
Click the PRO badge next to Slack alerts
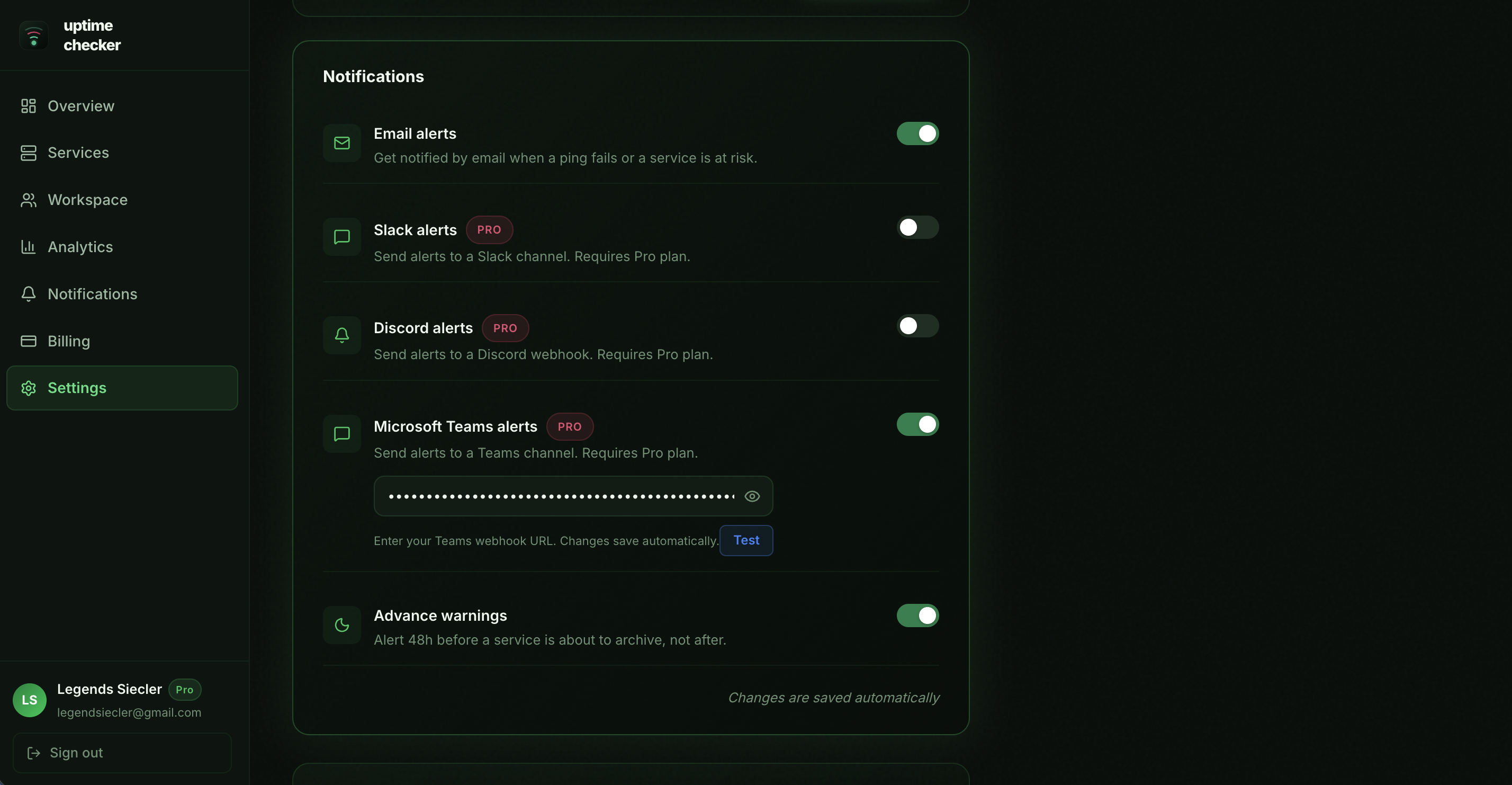click(x=489, y=229)
